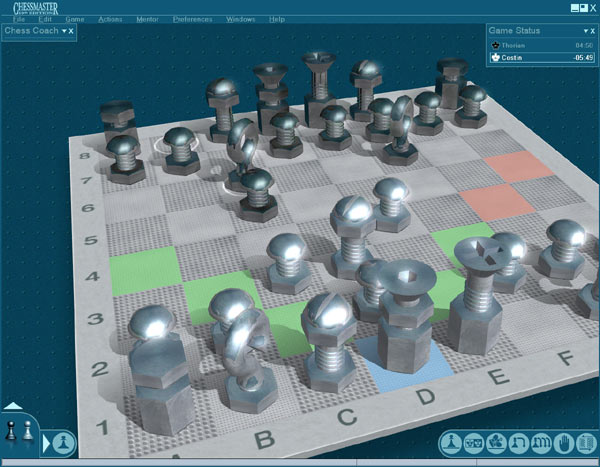Click the Game Status panel title
Image resolution: width=600 pixels, height=467 pixels.
click(x=514, y=31)
